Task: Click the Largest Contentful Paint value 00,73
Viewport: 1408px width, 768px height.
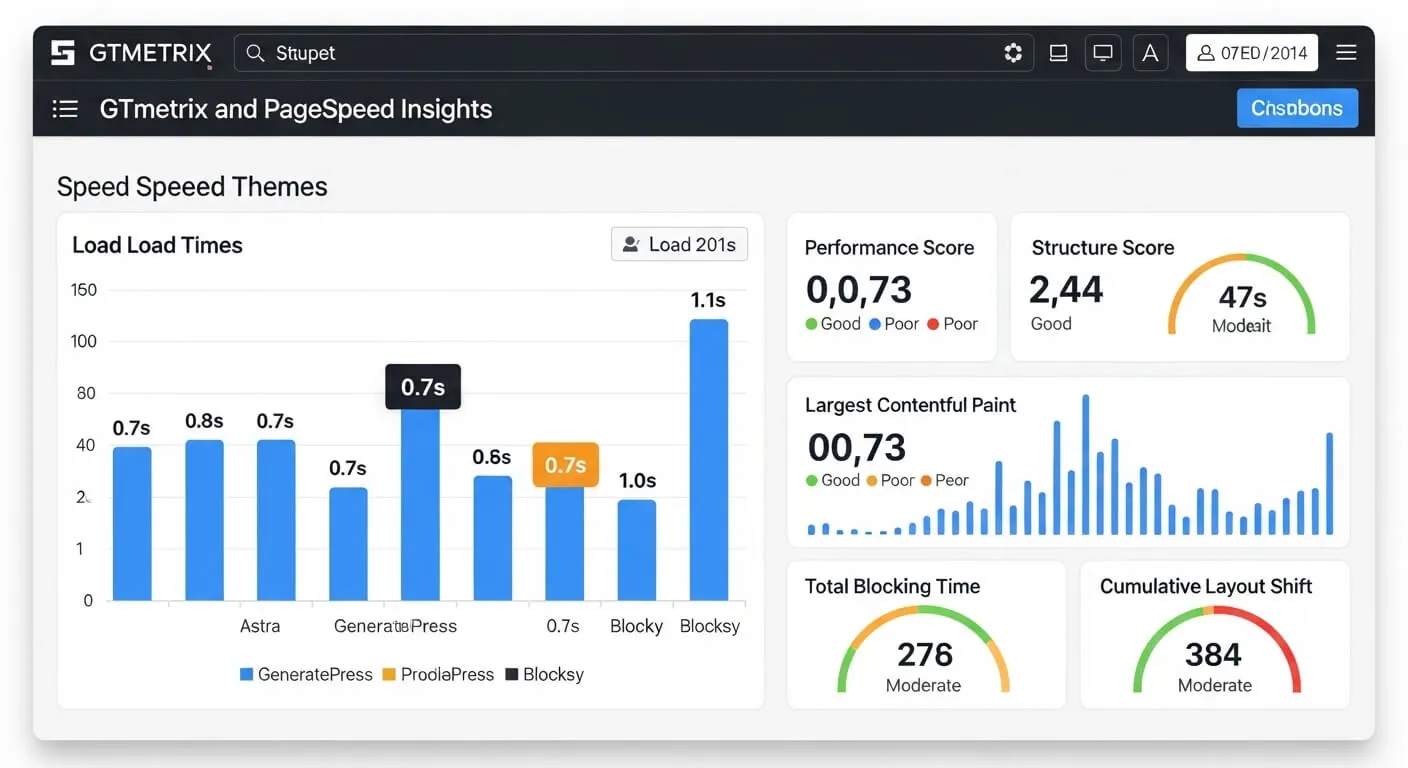Action: (x=856, y=447)
